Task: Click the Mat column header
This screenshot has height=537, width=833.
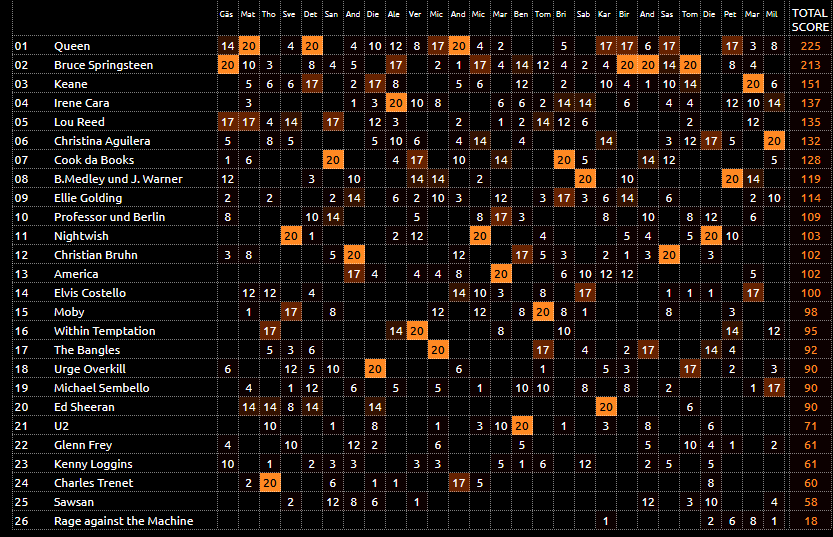Action: 248,14
